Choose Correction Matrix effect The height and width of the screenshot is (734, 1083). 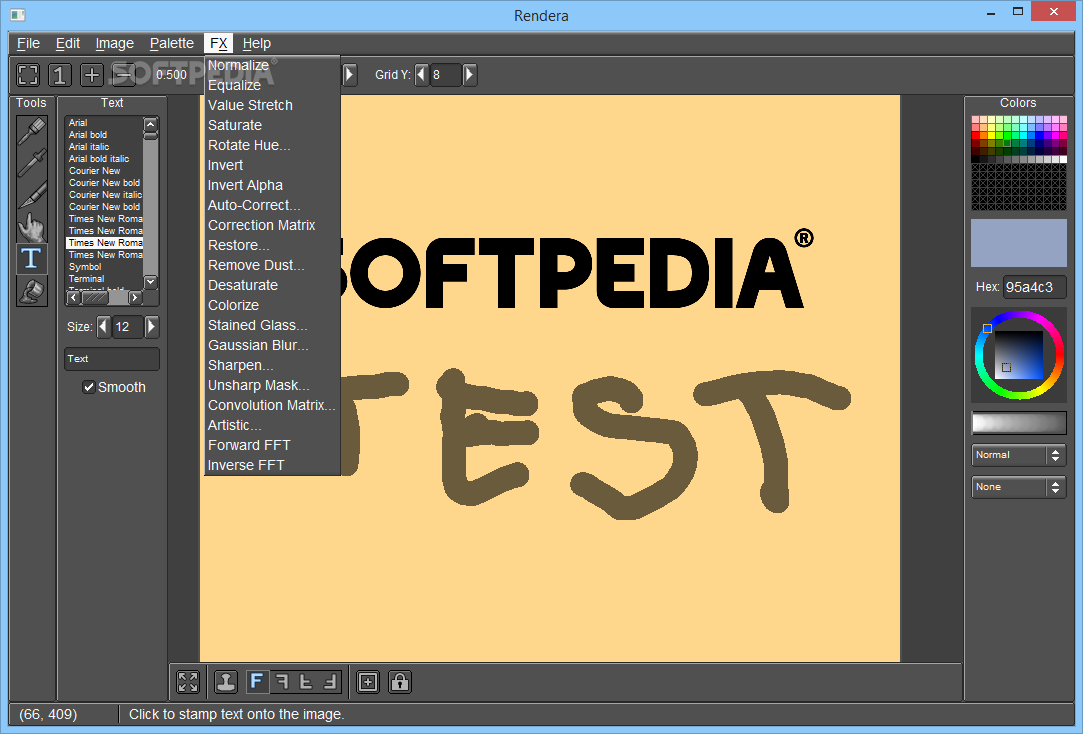[272, 226]
